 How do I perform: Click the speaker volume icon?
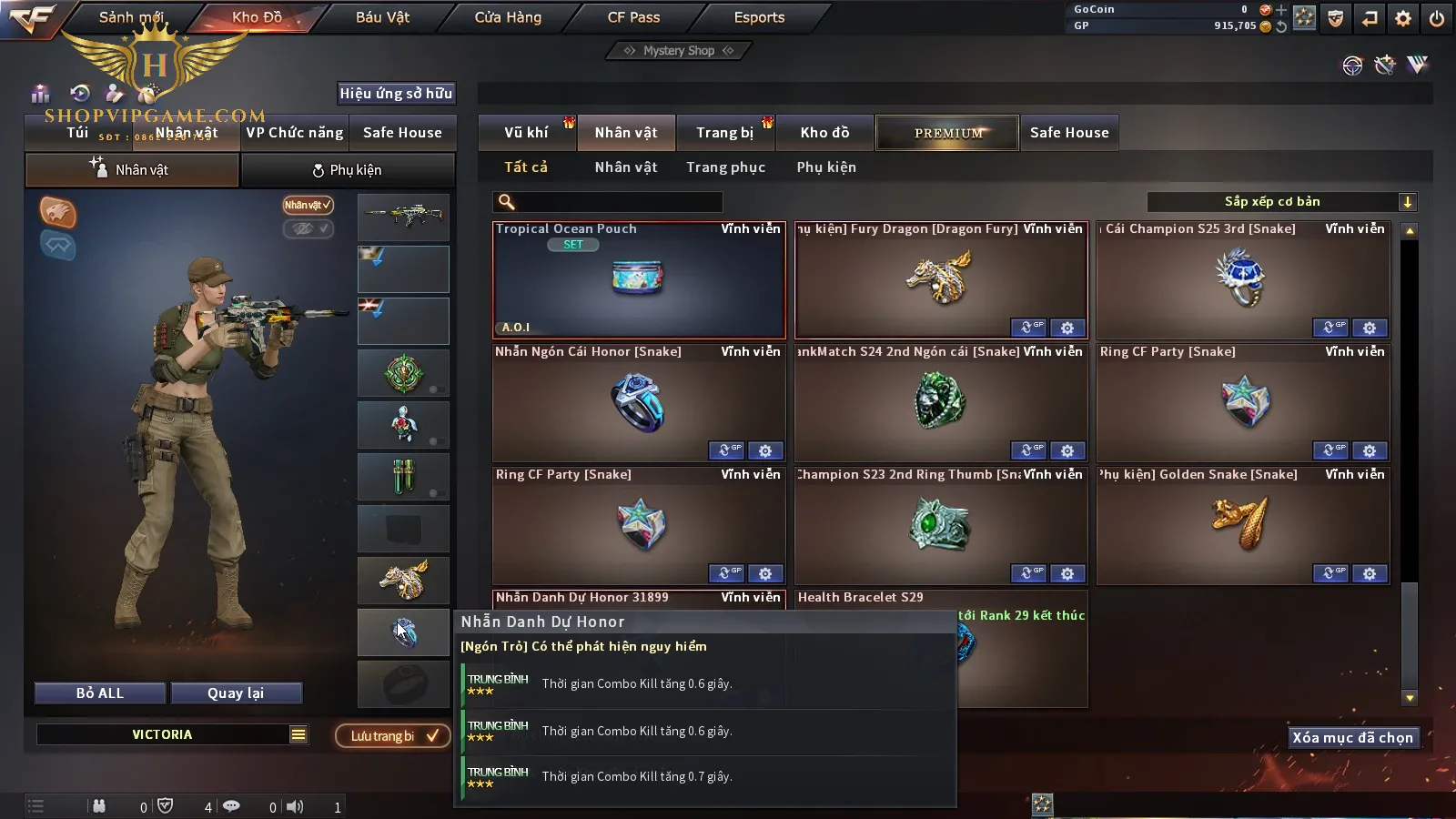(295, 806)
